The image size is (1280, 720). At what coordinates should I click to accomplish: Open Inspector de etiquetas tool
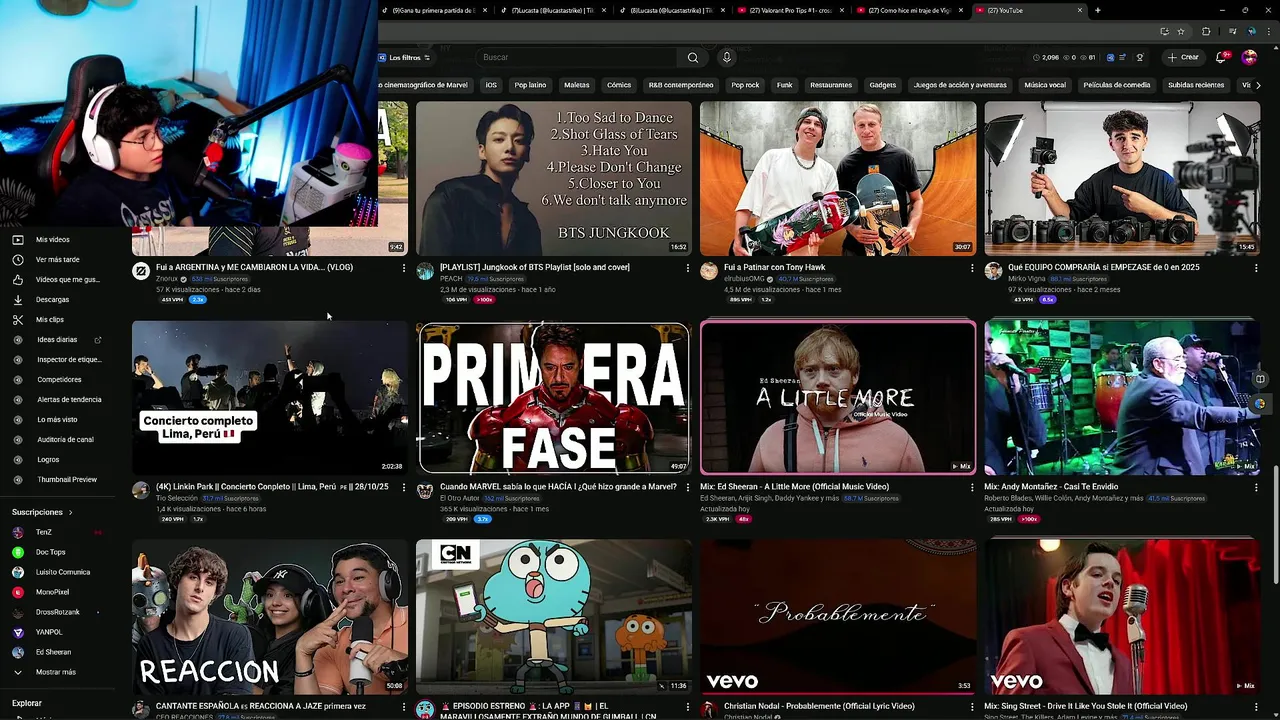[68, 360]
